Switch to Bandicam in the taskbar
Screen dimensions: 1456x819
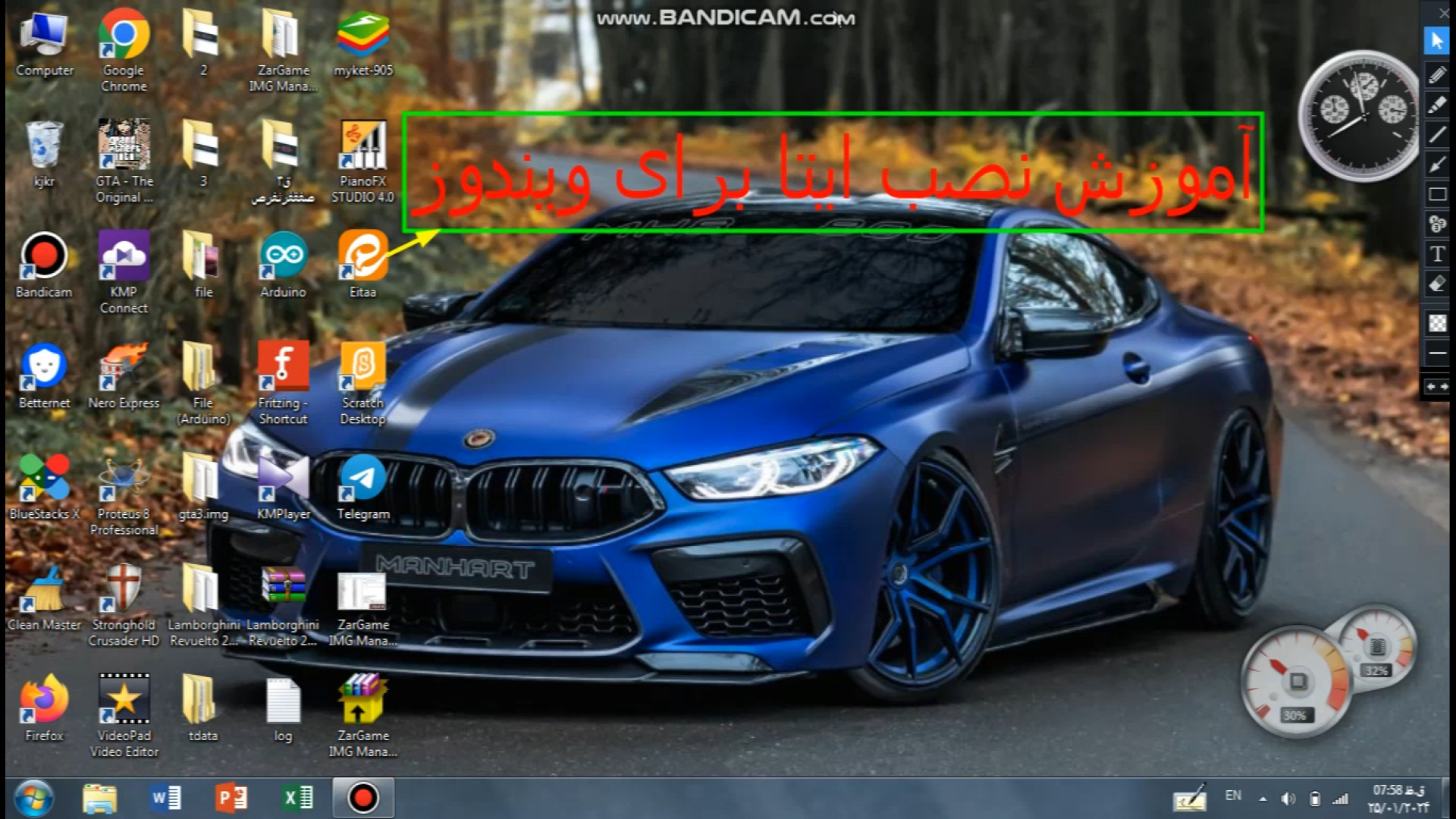pos(362,798)
